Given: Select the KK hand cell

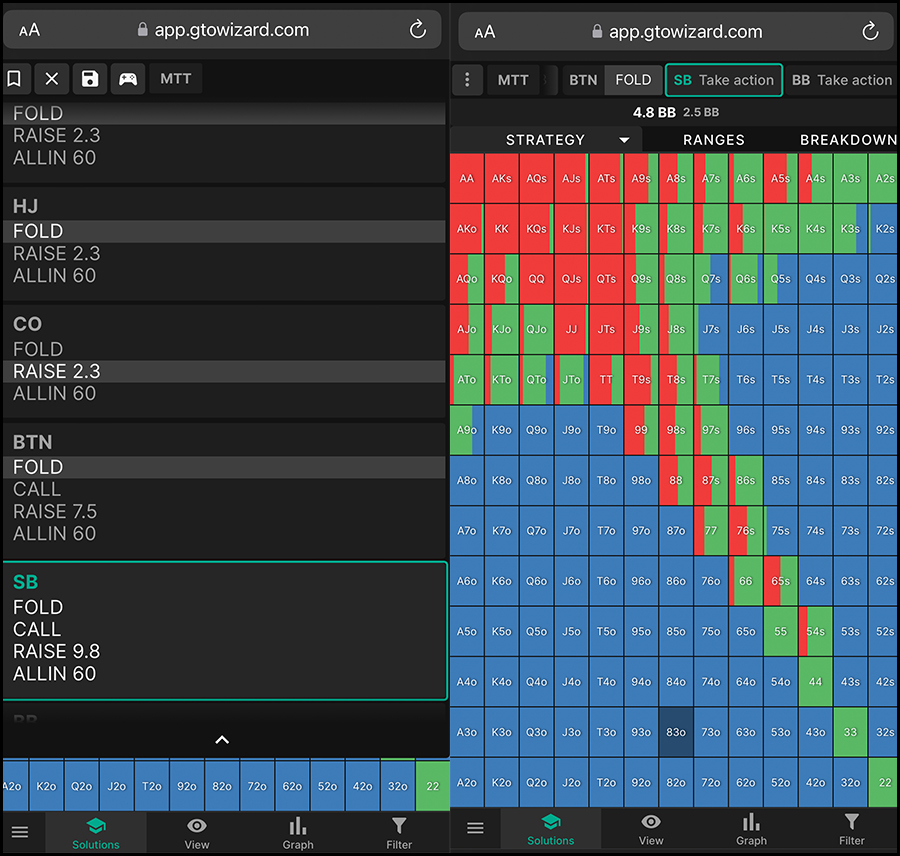Looking at the screenshot, I should tap(502, 228).
